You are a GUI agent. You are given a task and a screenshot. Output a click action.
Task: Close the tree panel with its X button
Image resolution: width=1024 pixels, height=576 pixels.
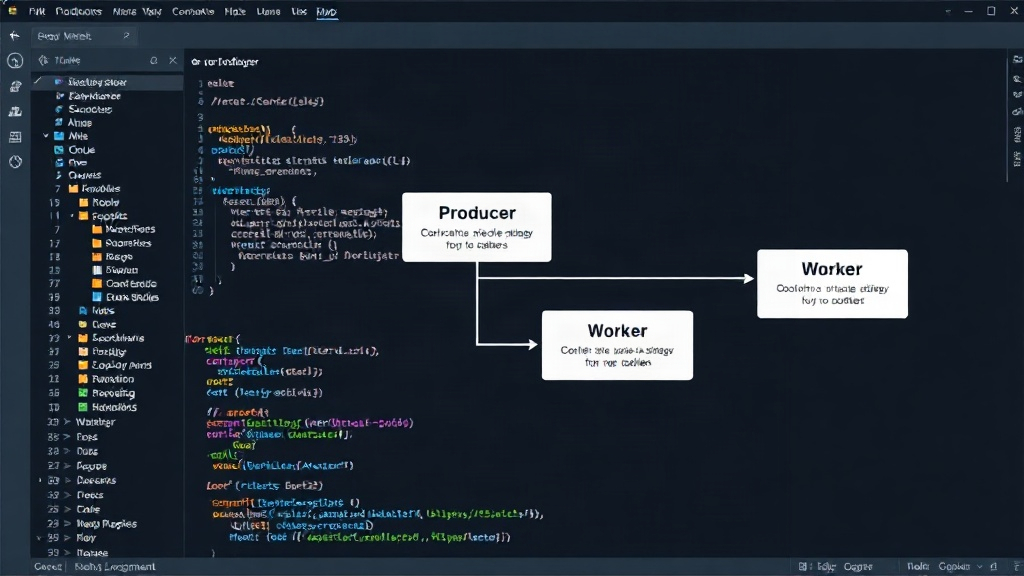(x=172, y=60)
